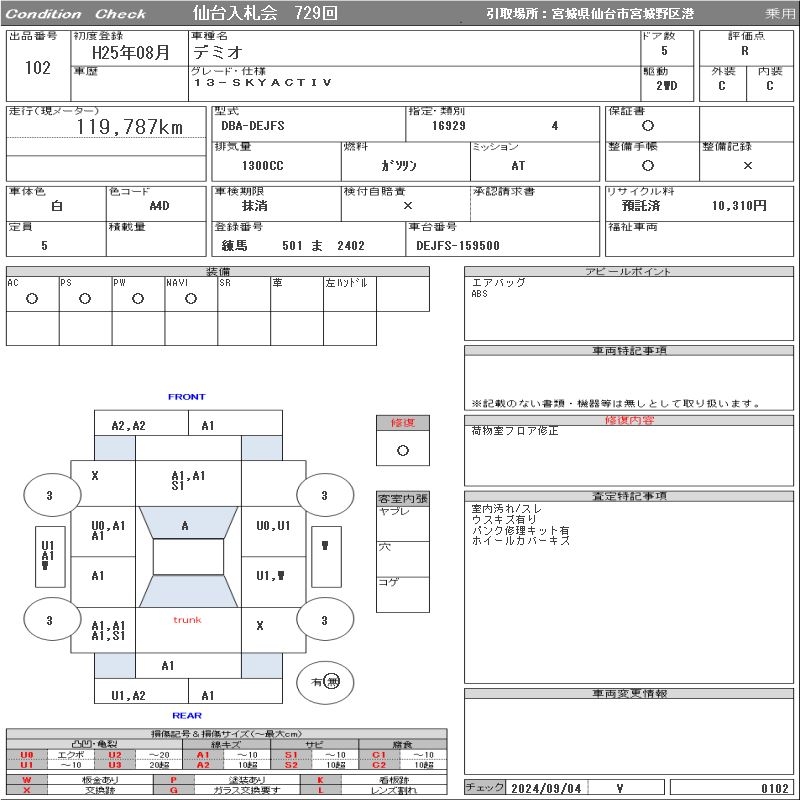
Task: Click the red U0 damage legend cell
Action: (27, 755)
